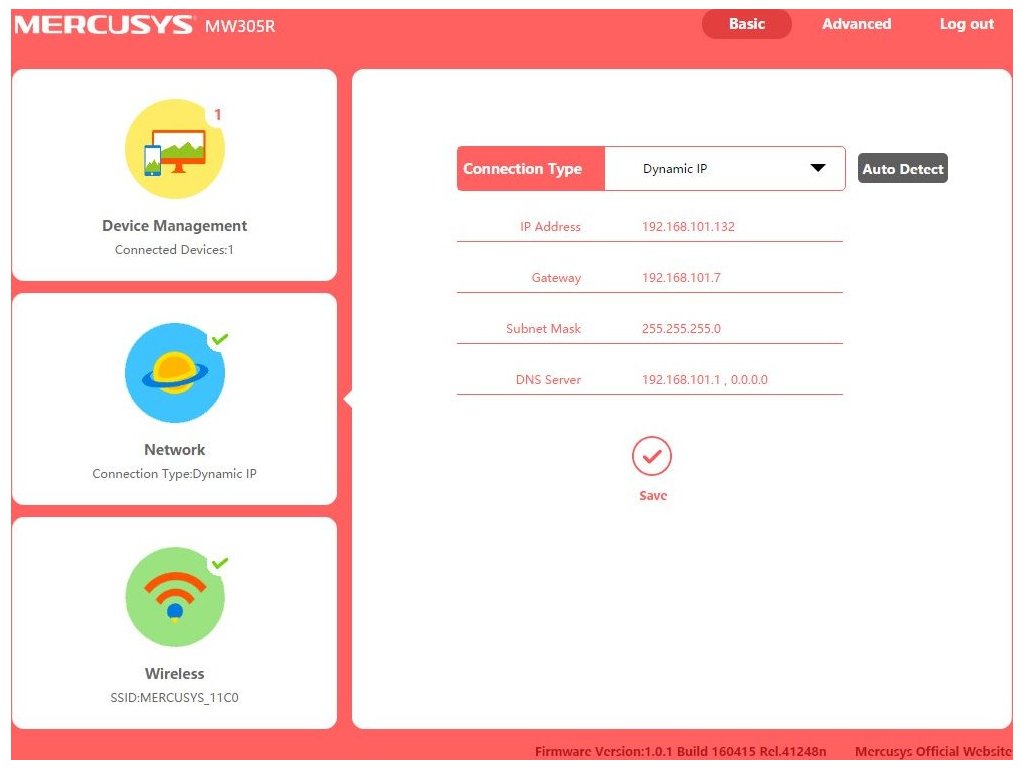Click the Connected Devices:1 text
Viewport: 1024px width, 768px height.
[x=174, y=249]
